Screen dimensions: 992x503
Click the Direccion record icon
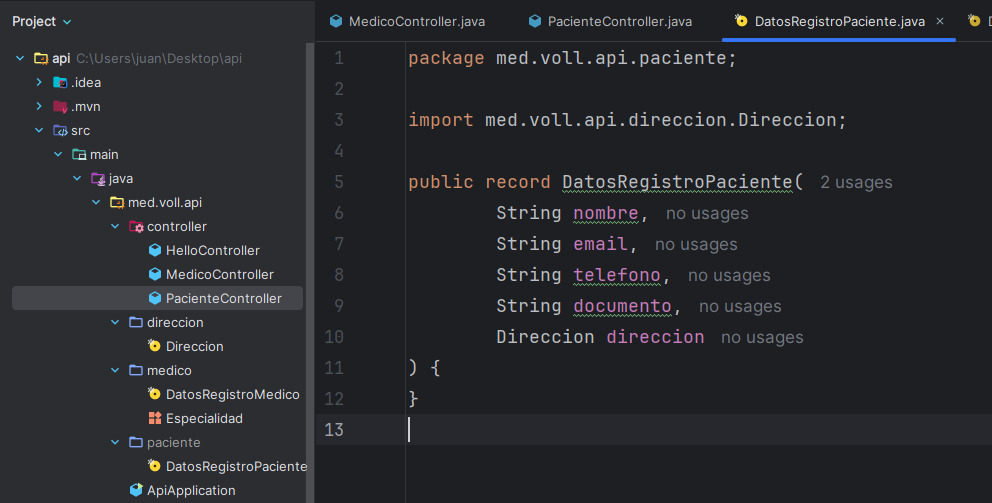(155, 346)
